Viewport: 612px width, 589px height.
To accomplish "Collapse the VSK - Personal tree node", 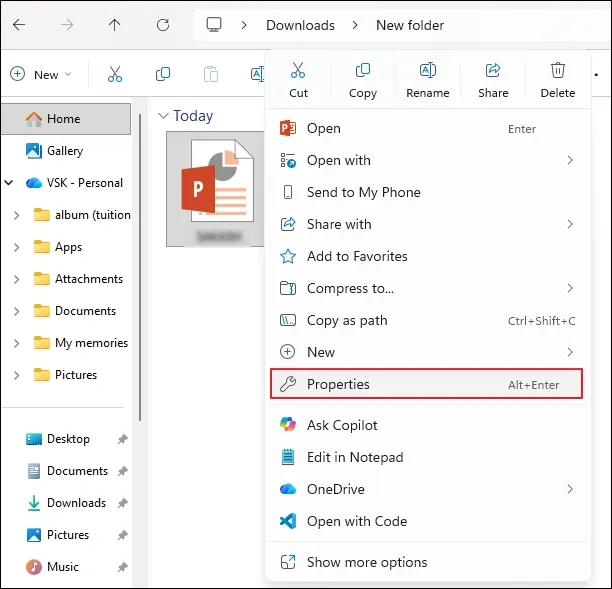I will point(9,183).
